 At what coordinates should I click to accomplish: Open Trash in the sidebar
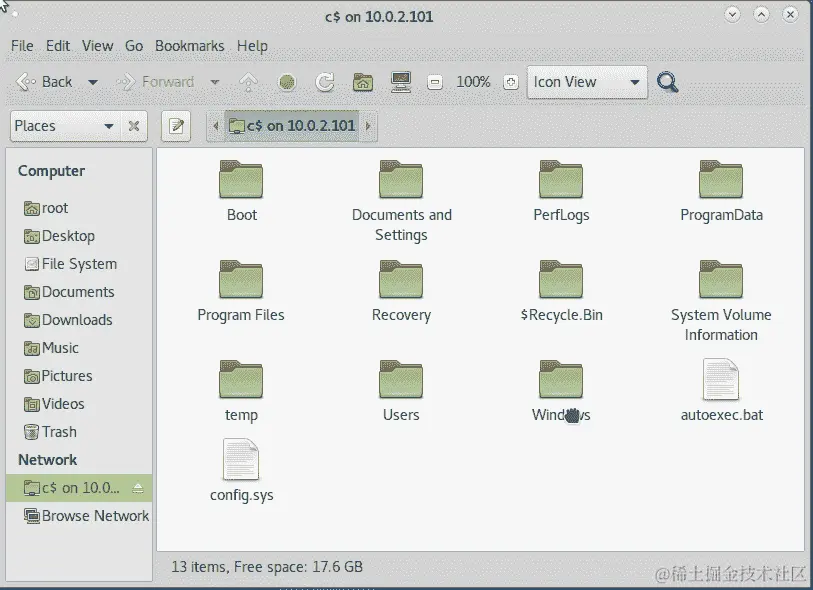tap(79, 432)
